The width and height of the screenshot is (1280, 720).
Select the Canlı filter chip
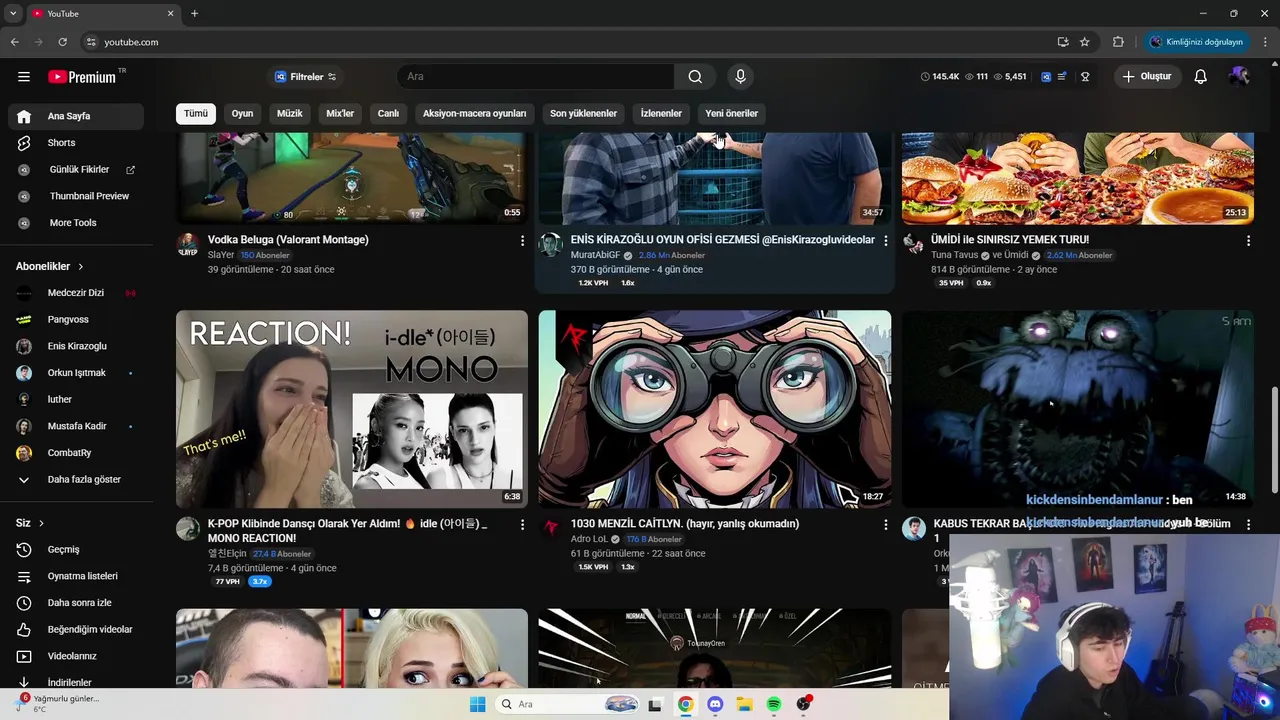pos(388,113)
